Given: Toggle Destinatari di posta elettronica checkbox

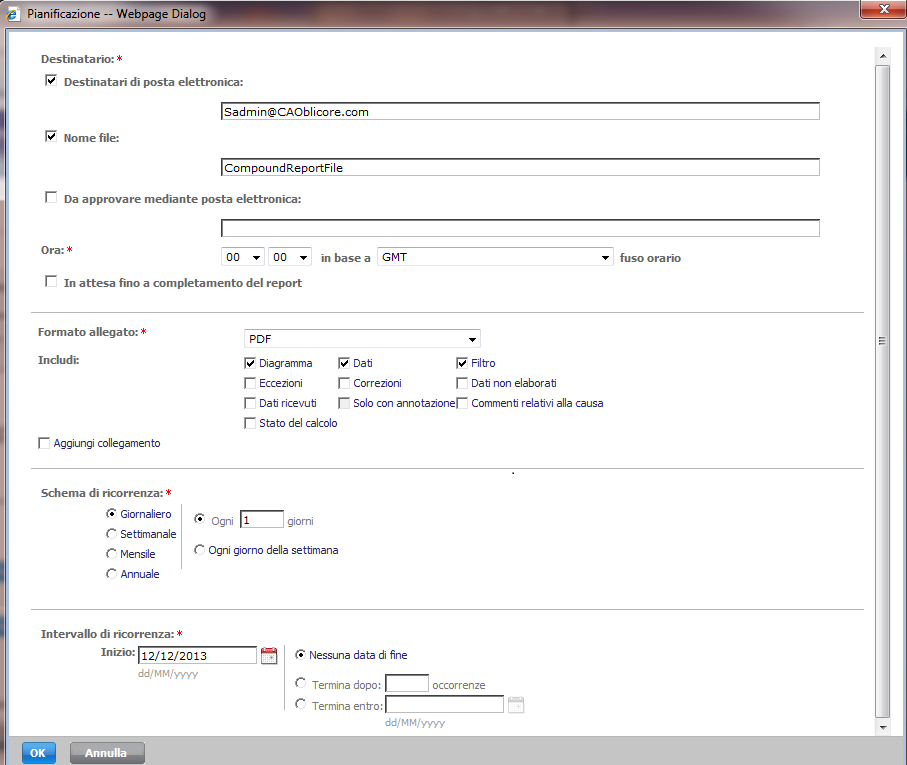Looking at the screenshot, I should (x=51, y=80).
